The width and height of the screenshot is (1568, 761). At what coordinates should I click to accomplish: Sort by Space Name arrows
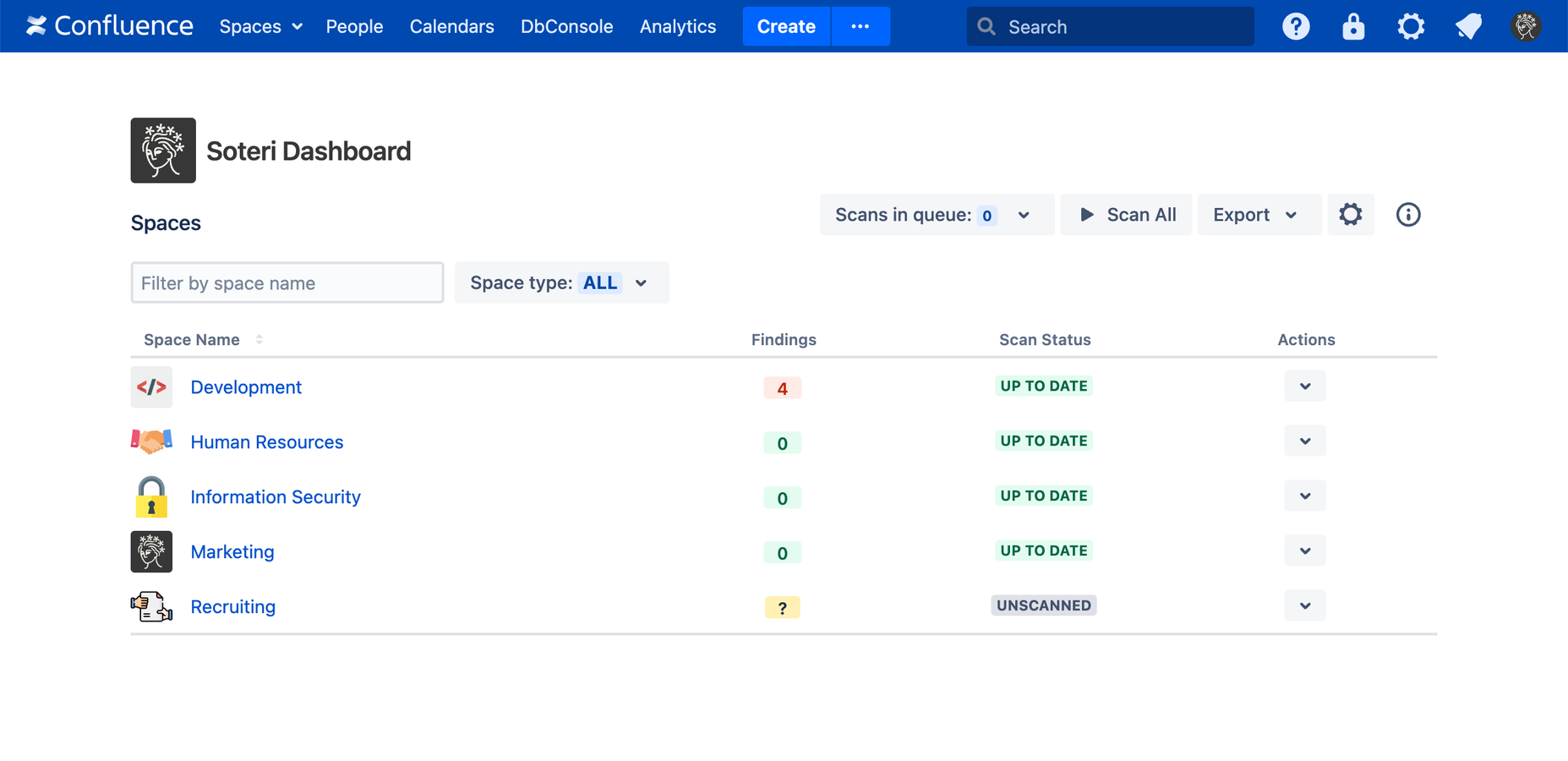pos(260,339)
